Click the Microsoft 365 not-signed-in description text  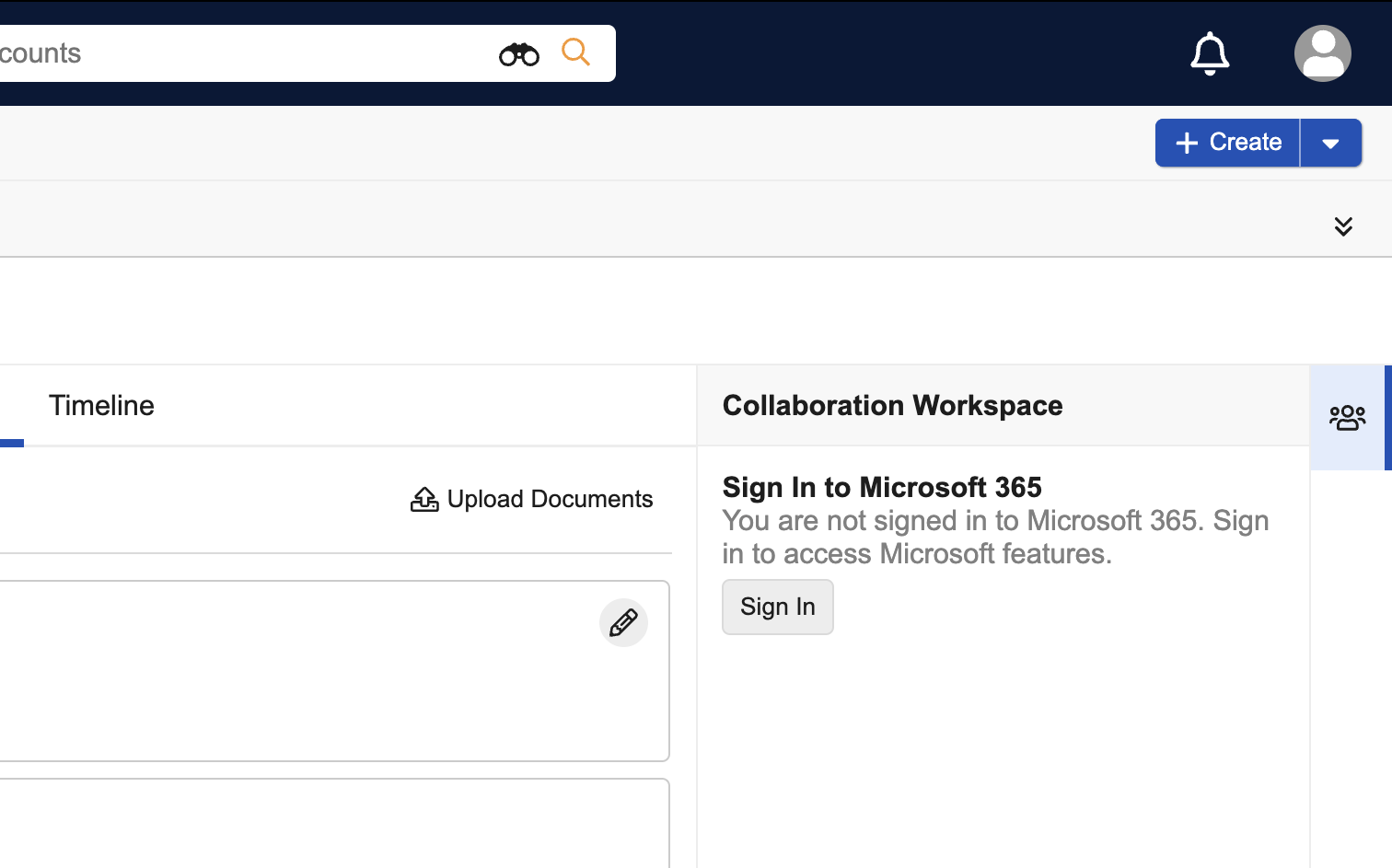point(994,538)
